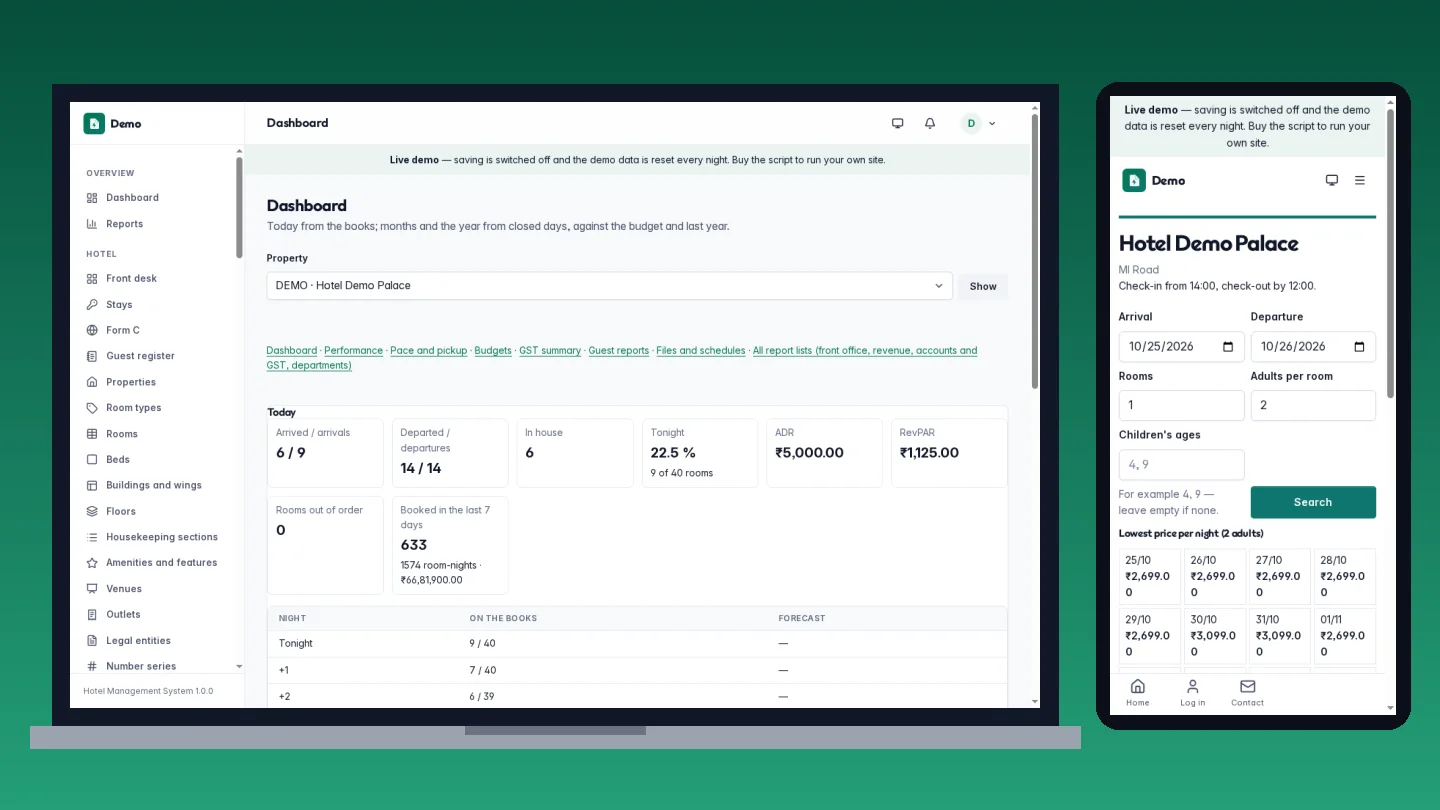Open the Files and schedules link
This screenshot has height=810, width=1440.
[x=701, y=351]
